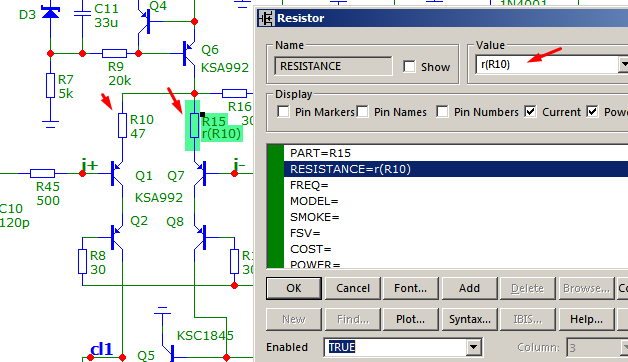Select the MODEL= attribute row
Screen dimensions: 628x362
(x=456, y=201)
